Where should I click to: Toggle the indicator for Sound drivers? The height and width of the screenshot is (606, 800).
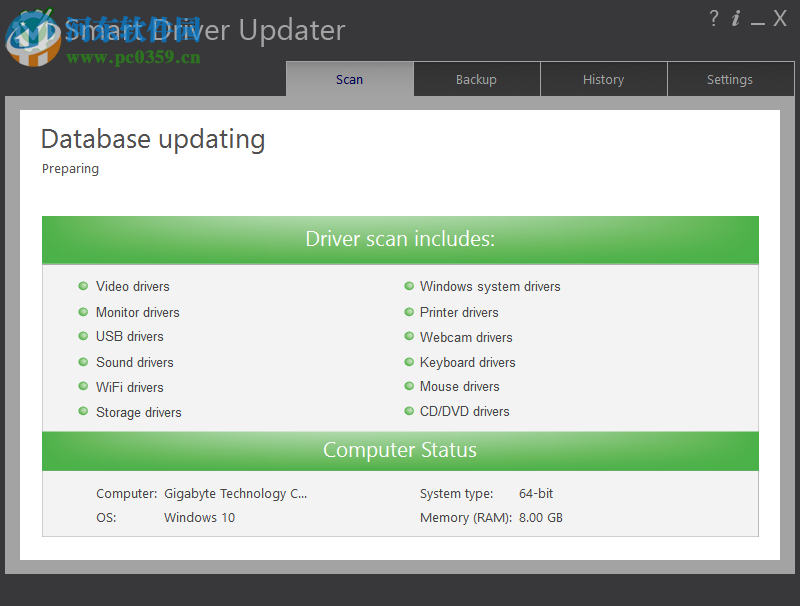[x=83, y=362]
